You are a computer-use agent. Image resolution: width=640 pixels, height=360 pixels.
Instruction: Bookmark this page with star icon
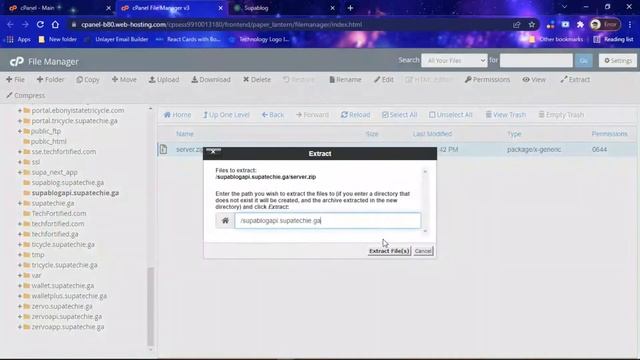coord(532,24)
